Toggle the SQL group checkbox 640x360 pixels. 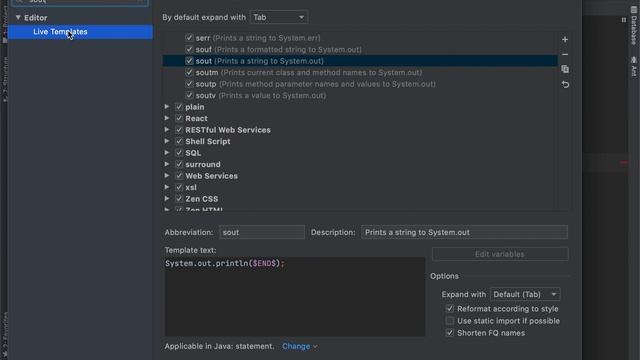tap(179, 153)
